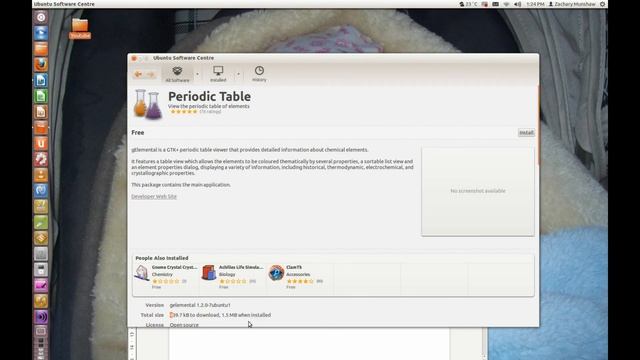Open LibreOffice Writer from the launcher
The image size is (640, 360).
[41, 80]
